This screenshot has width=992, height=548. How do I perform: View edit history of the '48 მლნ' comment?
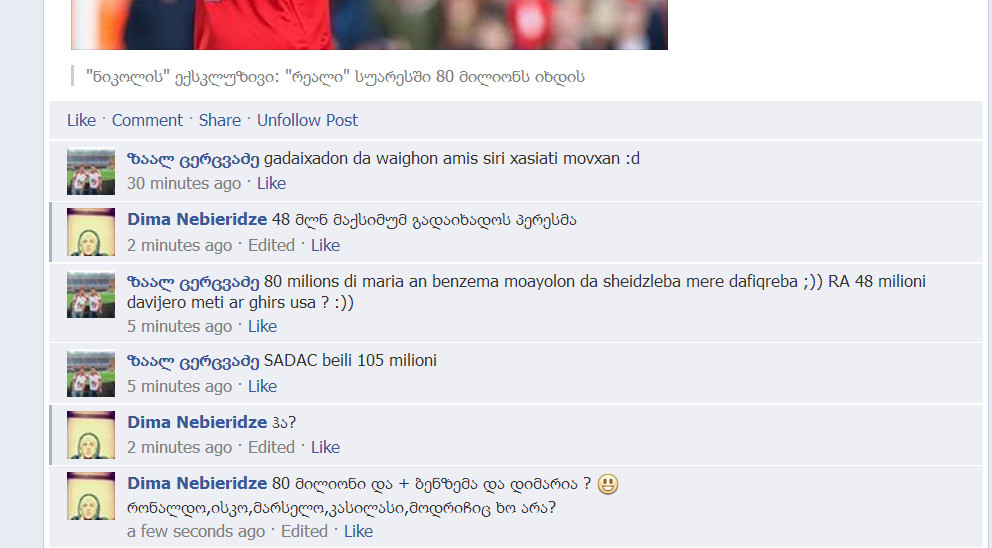(271, 246)
